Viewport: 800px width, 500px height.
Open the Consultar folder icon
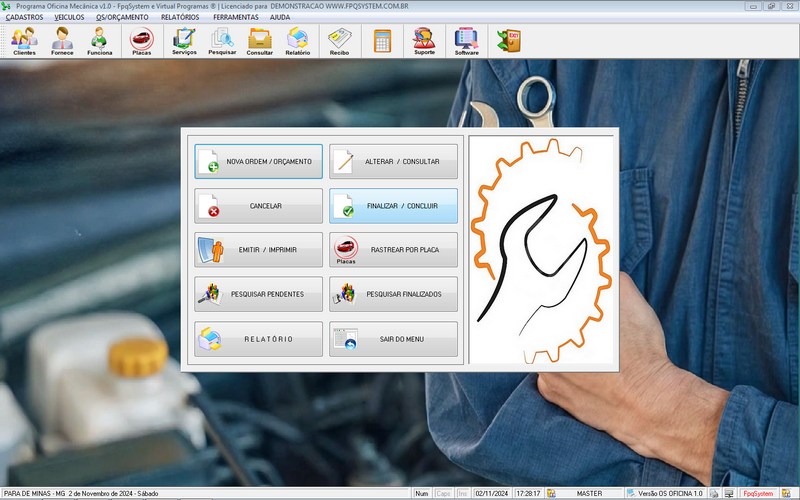click(259, 41)
